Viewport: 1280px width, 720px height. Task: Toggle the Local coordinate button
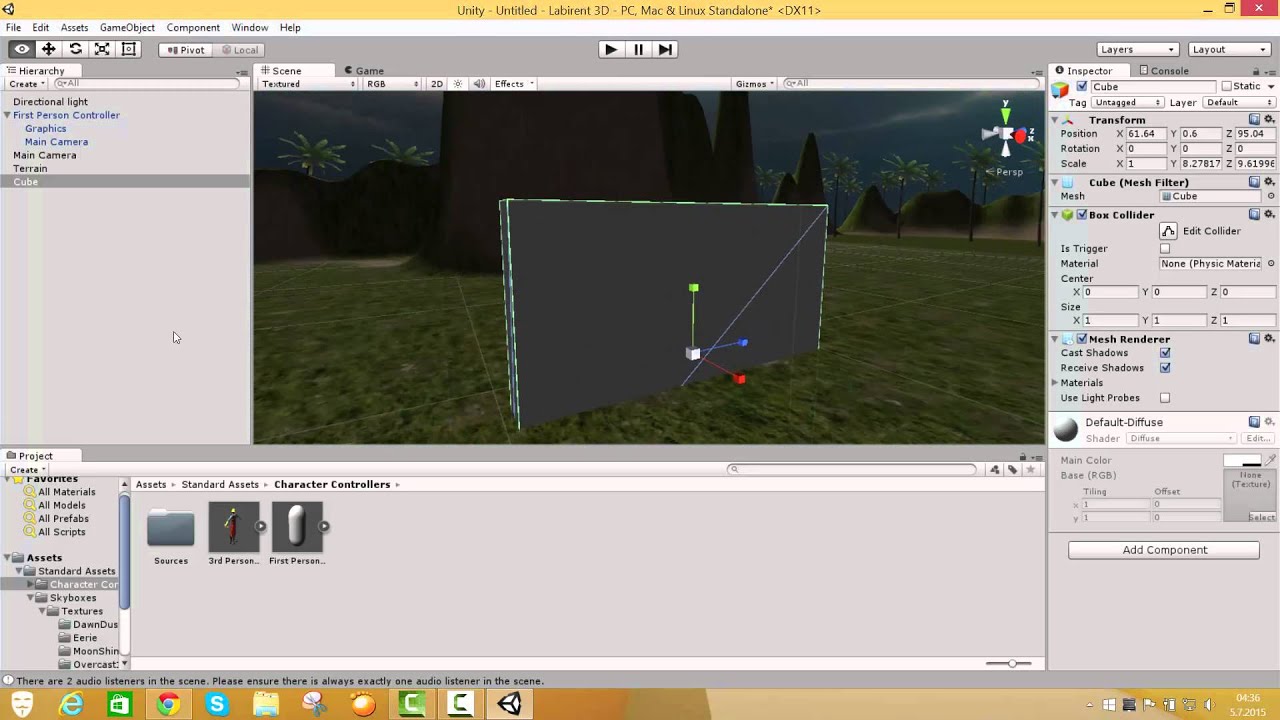(x=240, y=50)
